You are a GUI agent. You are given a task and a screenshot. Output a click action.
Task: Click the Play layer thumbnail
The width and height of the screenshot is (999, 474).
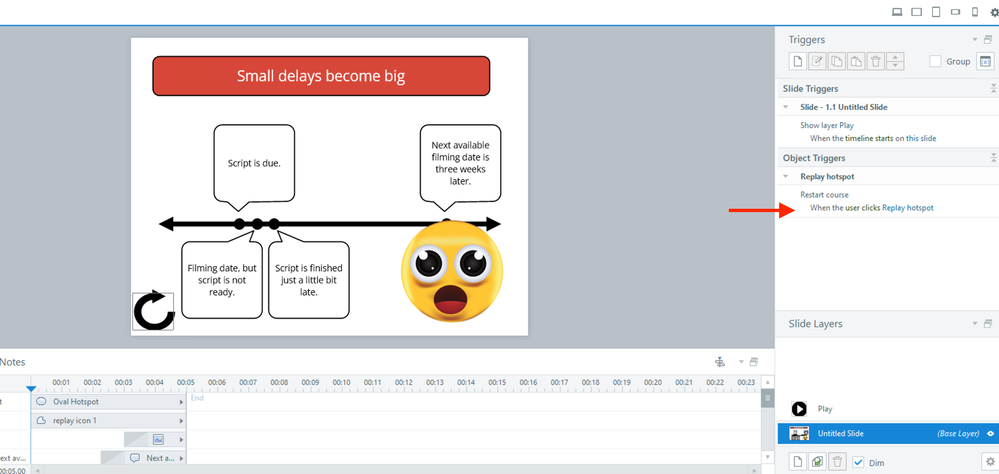[x=799, y=409]
